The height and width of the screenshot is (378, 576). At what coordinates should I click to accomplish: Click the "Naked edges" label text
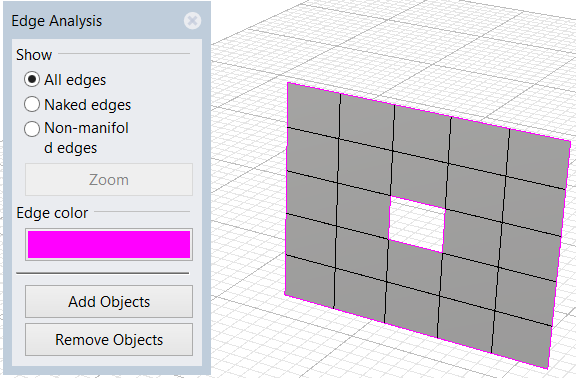coord(88,105)
